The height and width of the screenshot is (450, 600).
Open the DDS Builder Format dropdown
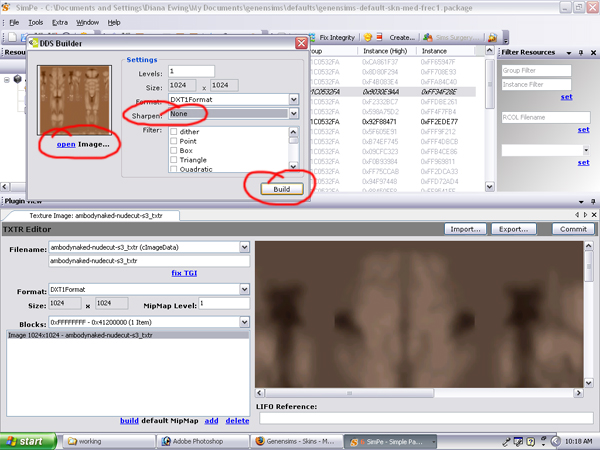click(x=293, y=99)
